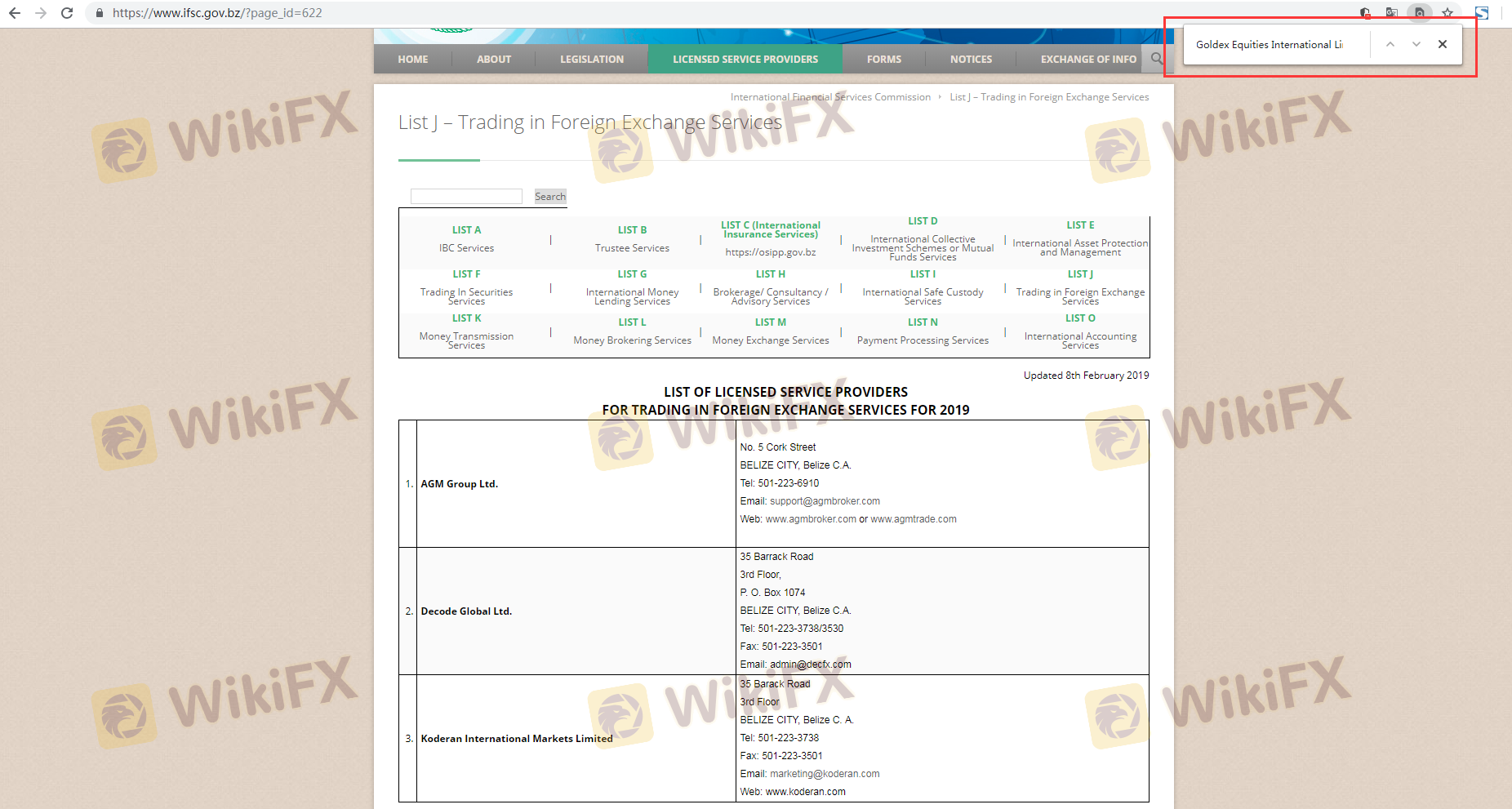1512x809 pixels.
Task: Jump to next find result using down chevron
Action: click(1416, 44)
